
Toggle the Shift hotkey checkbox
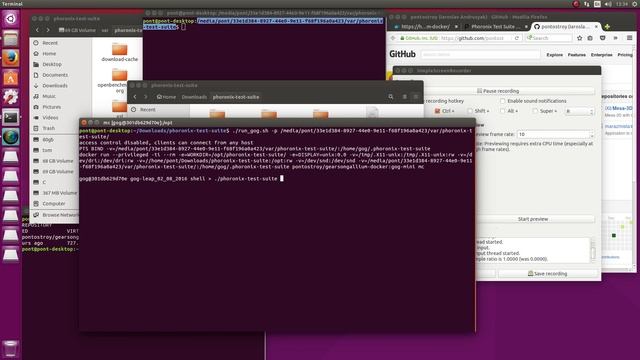(470, 111)
